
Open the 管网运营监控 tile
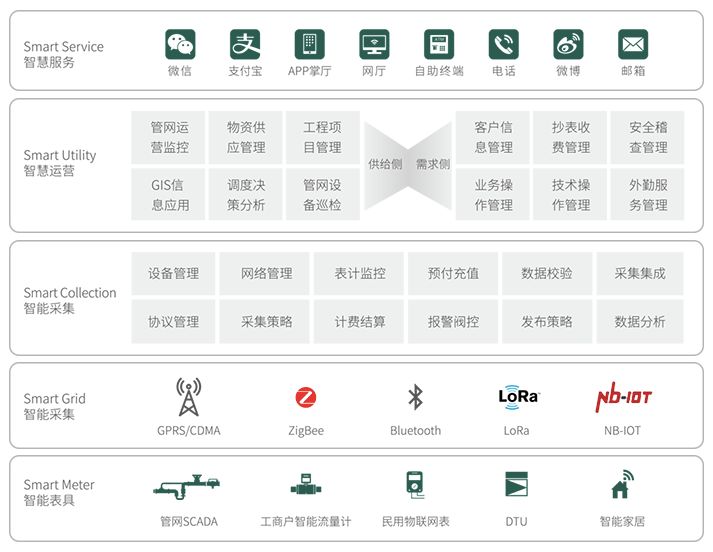click(168, 137)
